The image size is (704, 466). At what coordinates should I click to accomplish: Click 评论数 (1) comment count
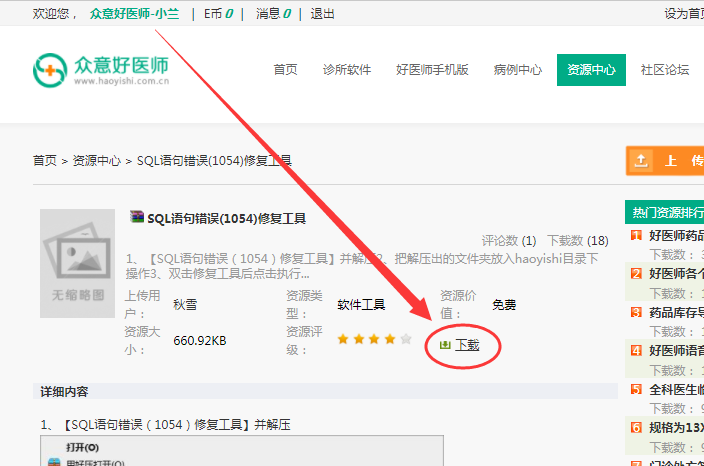pos(509,241)
